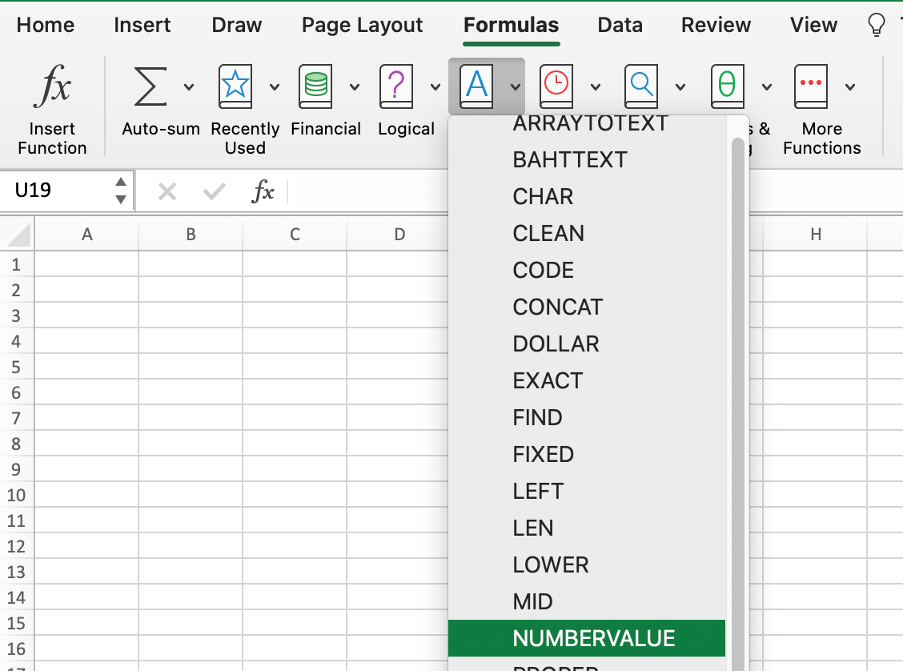Click the Math & Trig theta icon
Viewport: 904px width, 672px height.
(x=727, y=87)
